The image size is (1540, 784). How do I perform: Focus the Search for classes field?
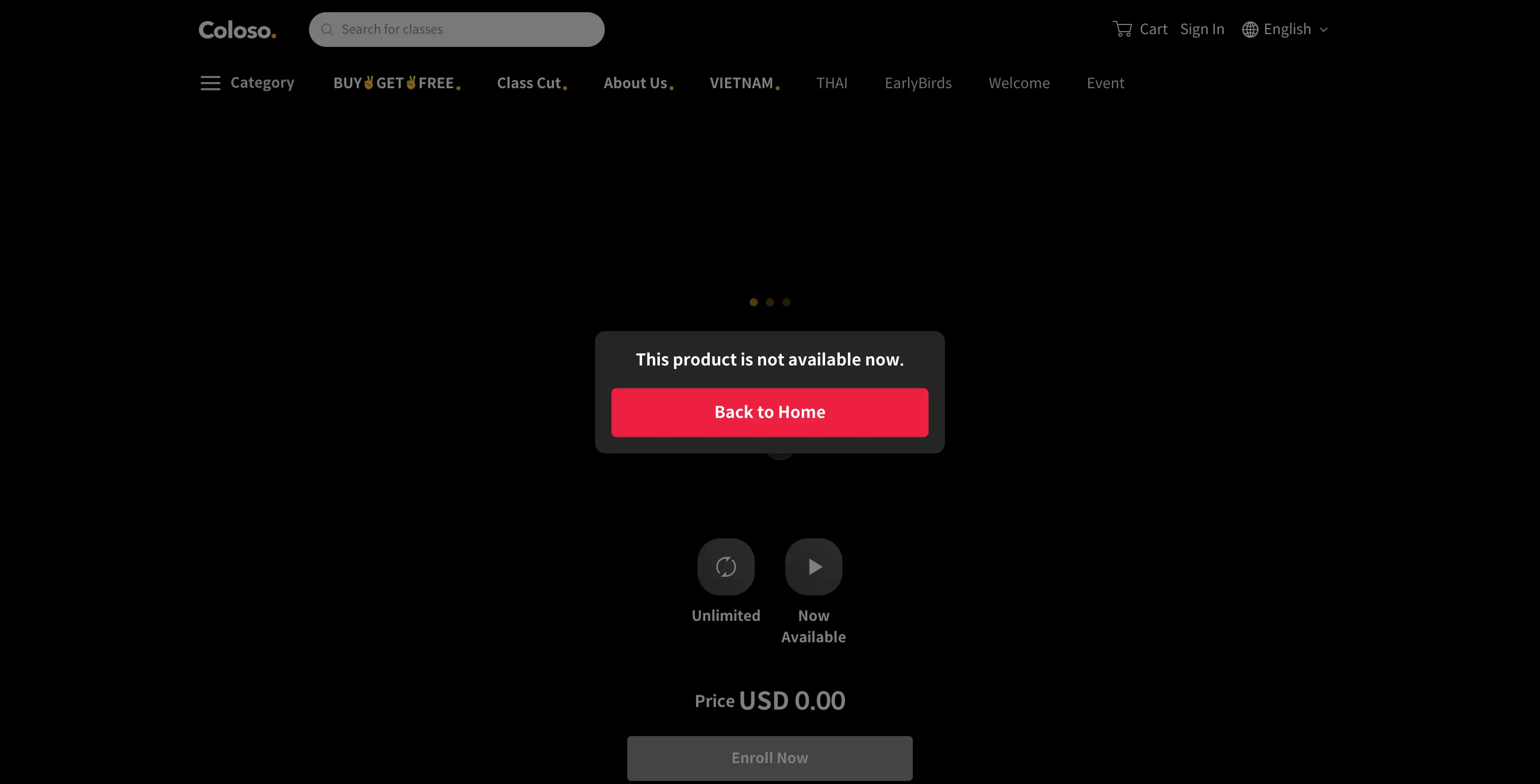pyautogui.click(x=457, y=29)
